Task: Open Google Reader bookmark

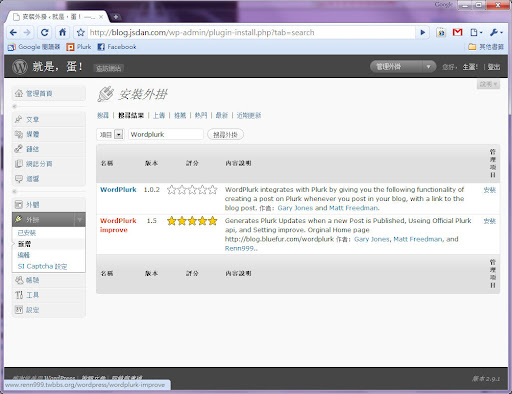Action: pyautogui.click(x=34, y=47)
